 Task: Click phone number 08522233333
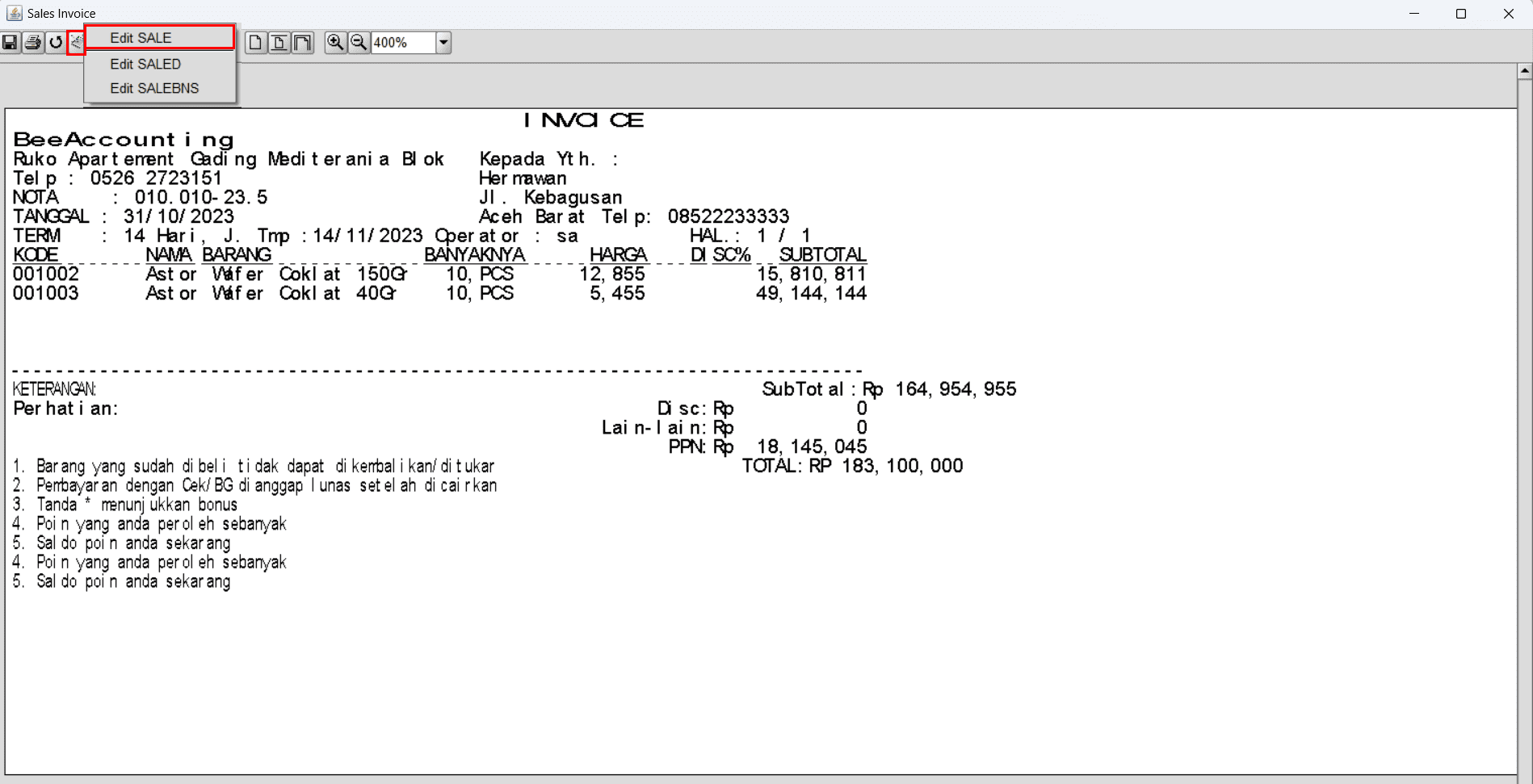pos(728,217)
